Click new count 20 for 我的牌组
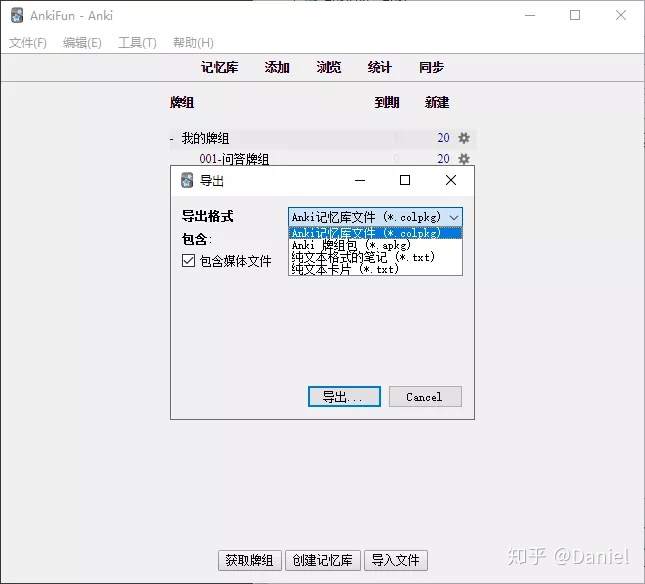Screen dimensions: 645x584 click(443, 138)
